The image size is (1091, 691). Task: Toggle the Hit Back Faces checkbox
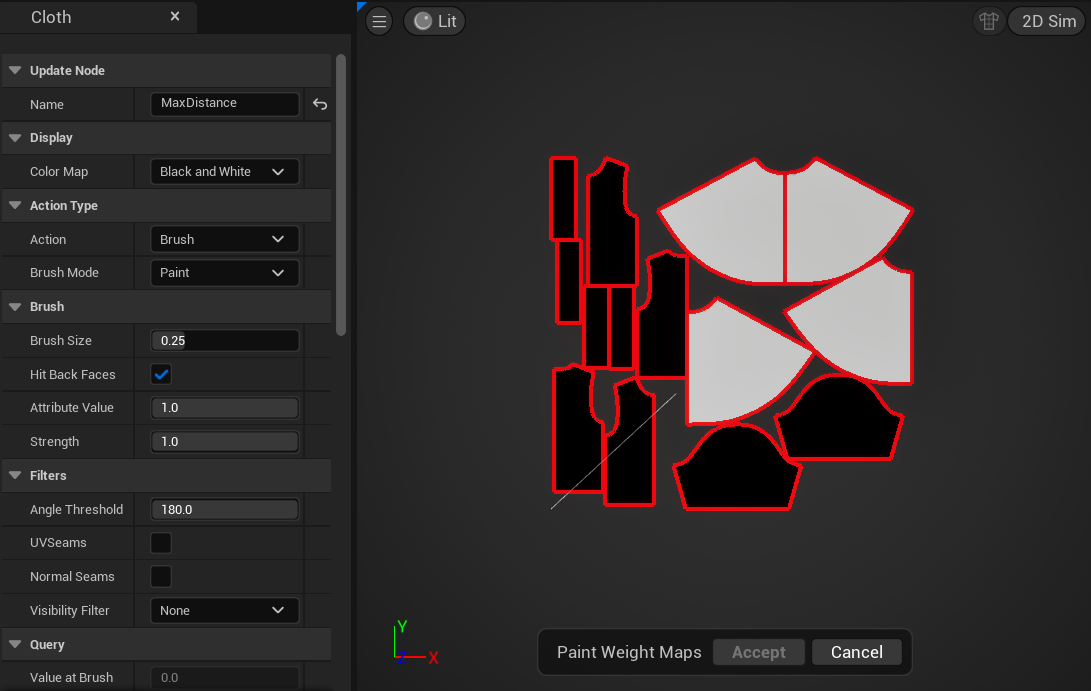(x=160, y=374)
